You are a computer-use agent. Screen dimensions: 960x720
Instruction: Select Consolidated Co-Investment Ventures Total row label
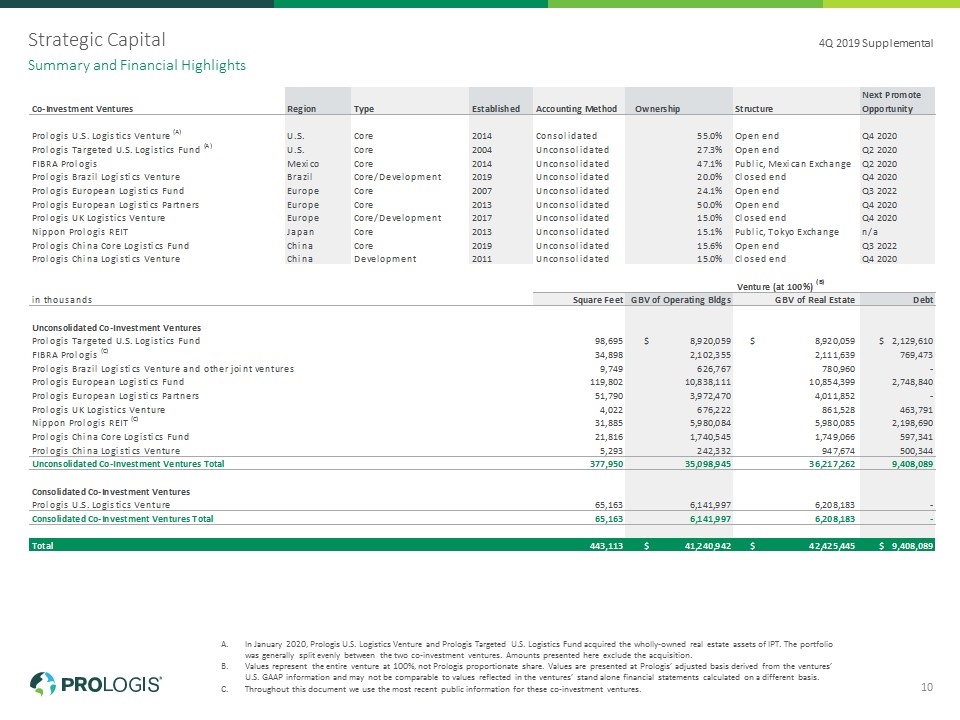tap(122, 519)
